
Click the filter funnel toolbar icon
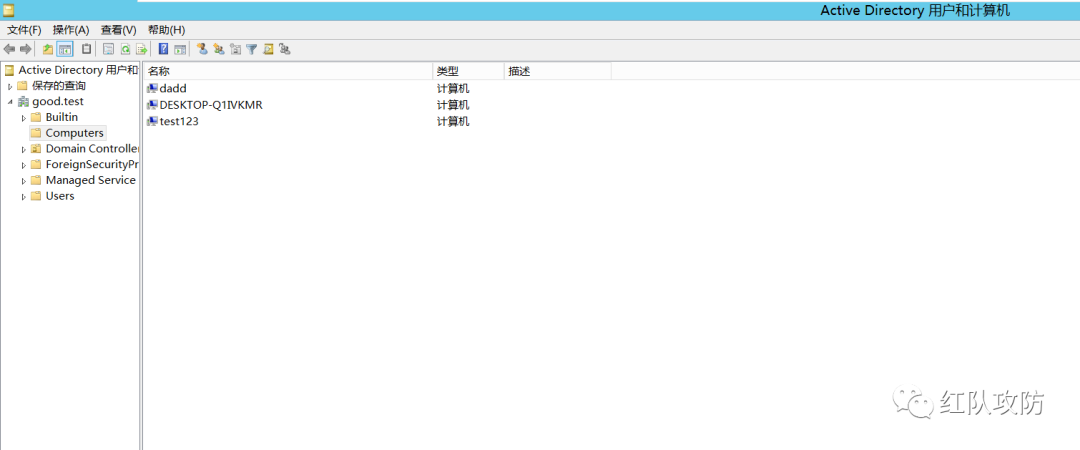click(252, 49)
